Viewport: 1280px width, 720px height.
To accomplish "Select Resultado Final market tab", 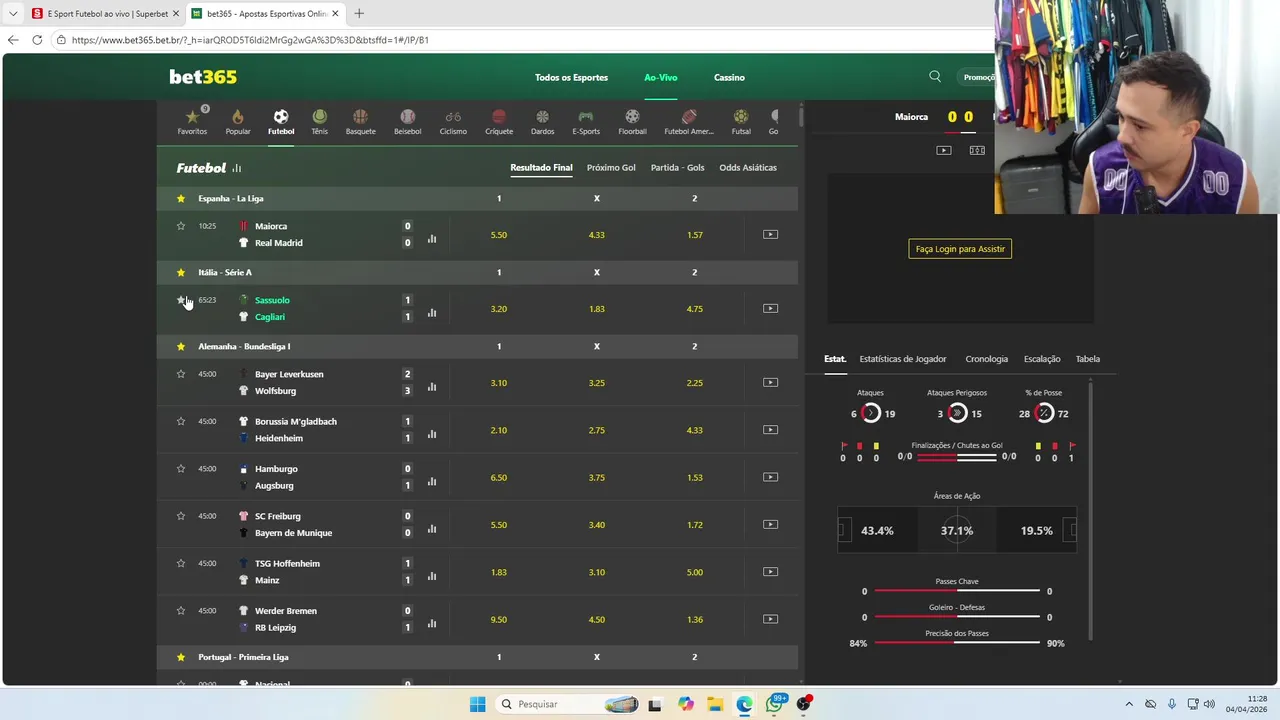I will tap(541, 168).
